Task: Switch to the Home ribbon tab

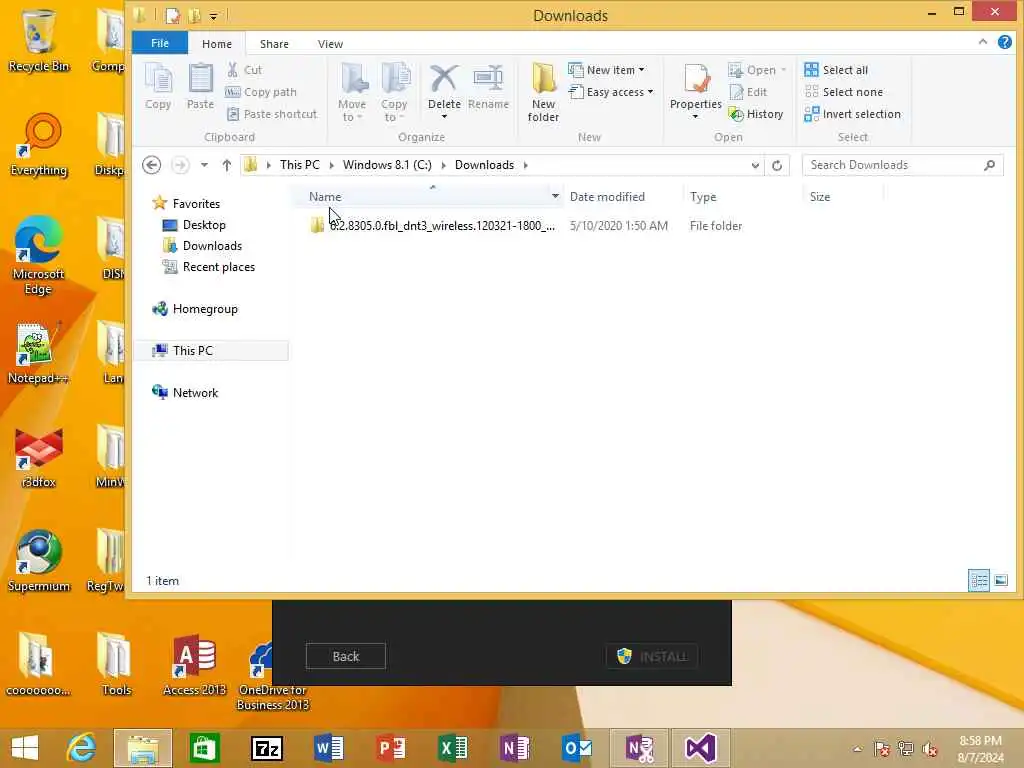Action: coord(217,44)
